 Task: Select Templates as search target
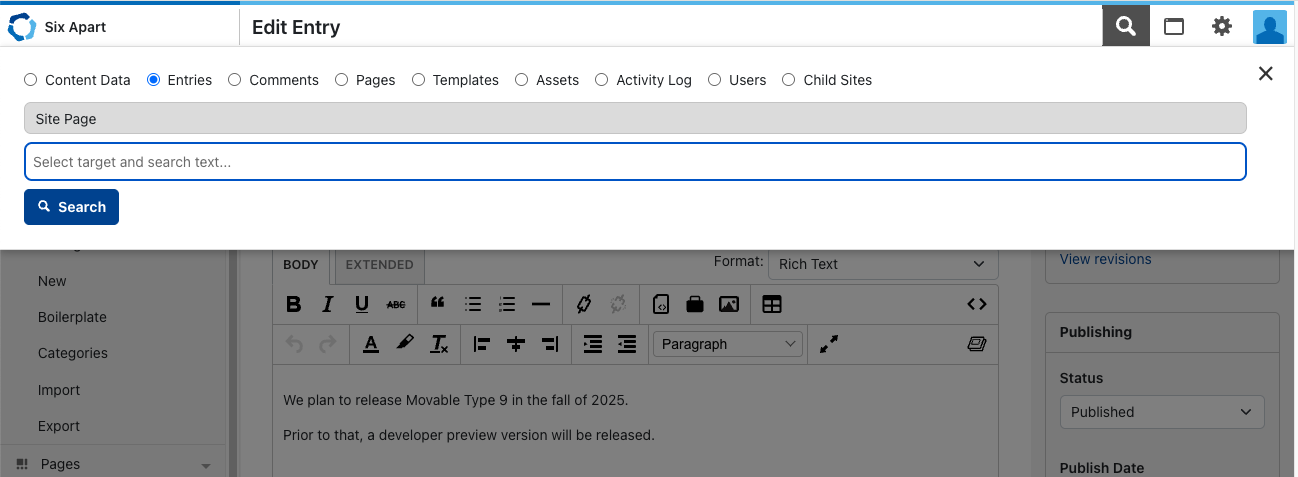tap(419, 80)
